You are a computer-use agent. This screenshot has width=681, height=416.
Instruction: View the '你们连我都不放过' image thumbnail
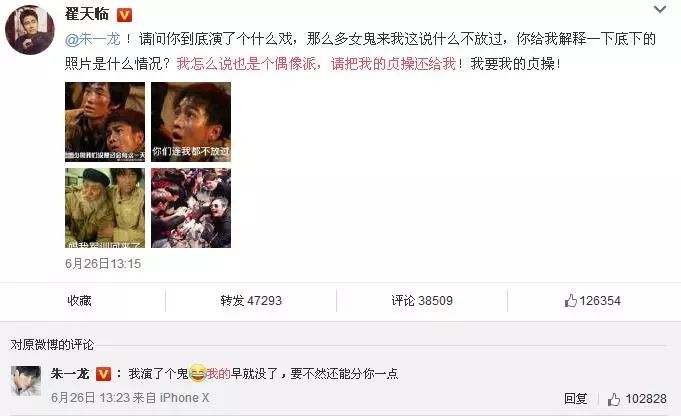click(191, 122)
